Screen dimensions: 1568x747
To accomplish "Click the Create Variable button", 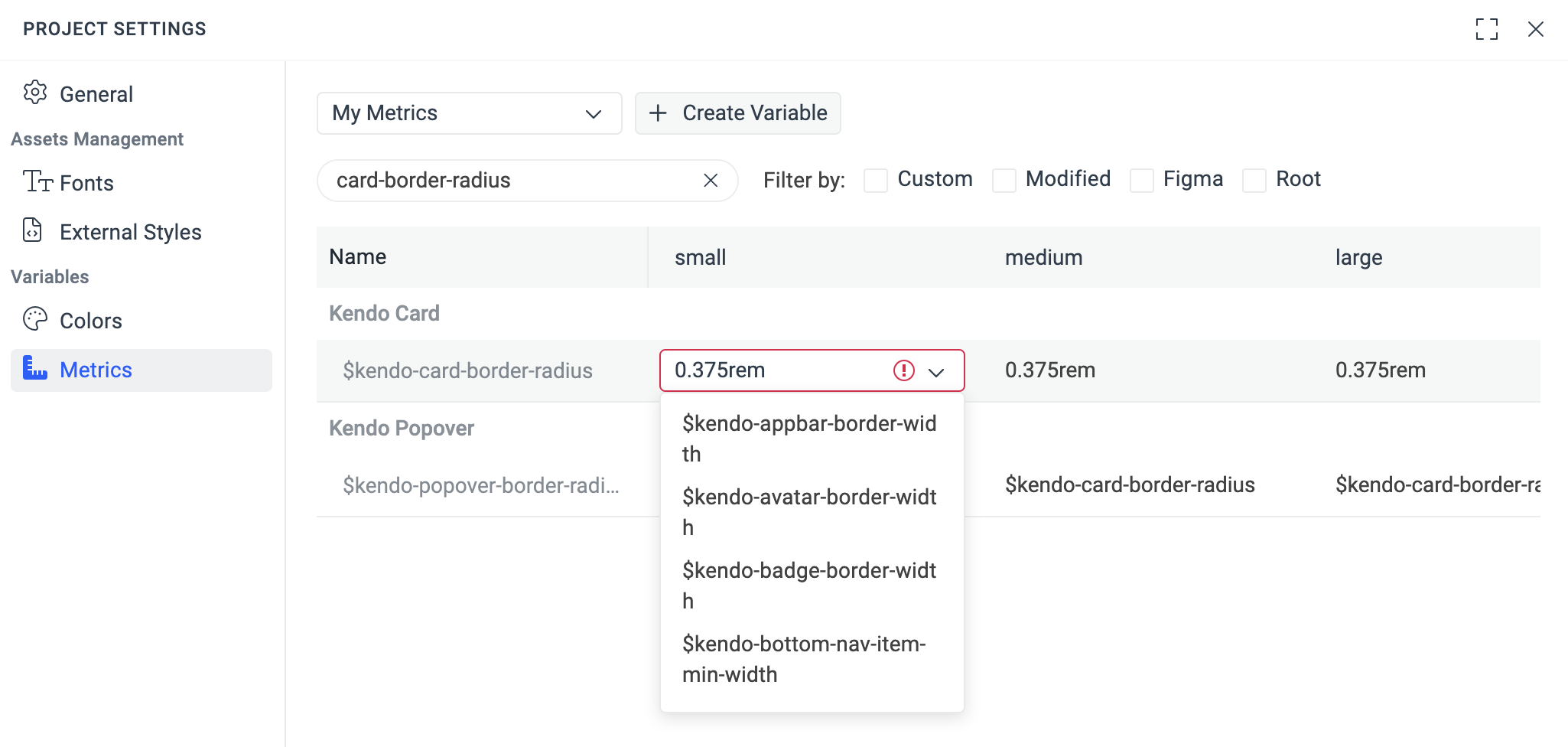I will click(x=737, y=113).
